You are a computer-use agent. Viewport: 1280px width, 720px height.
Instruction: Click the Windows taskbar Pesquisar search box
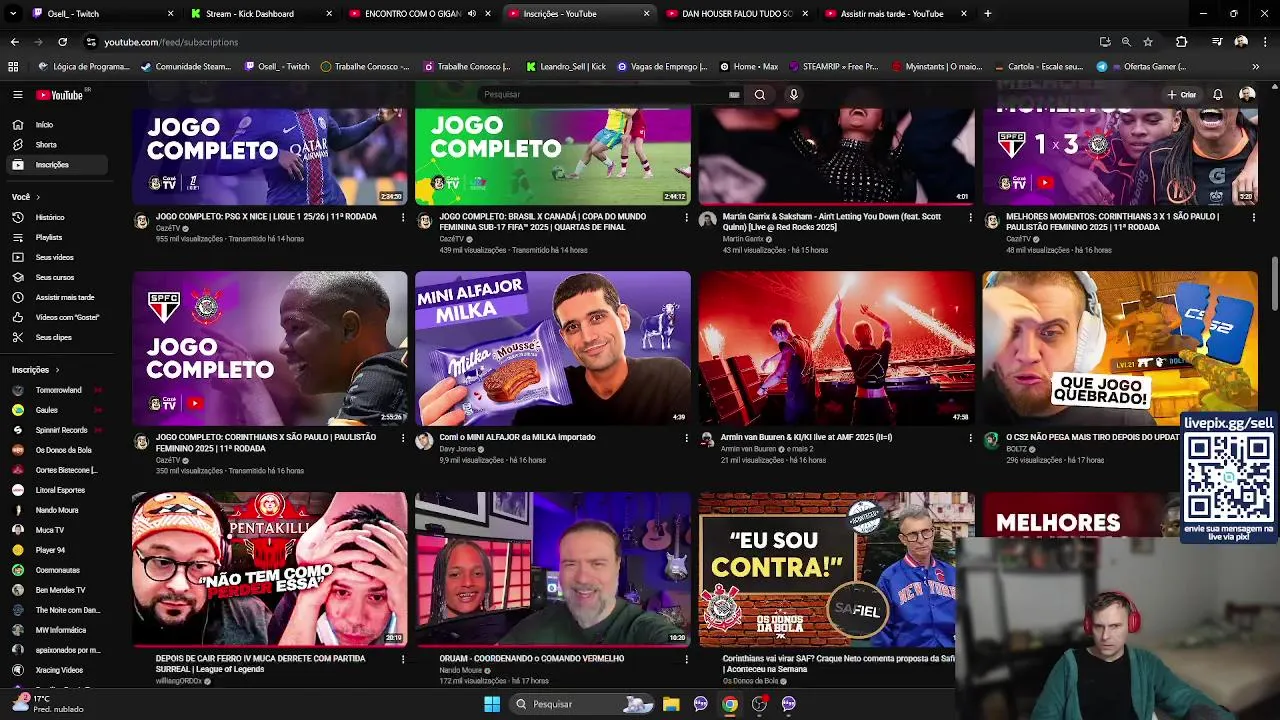pos(583,704)
